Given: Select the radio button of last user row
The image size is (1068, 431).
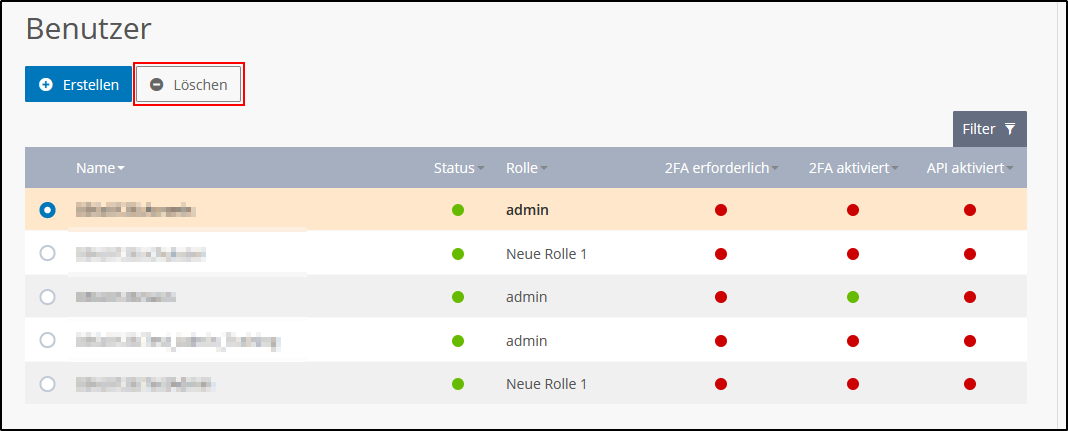Looking at the screenshot, I should (x=47, y=384).
